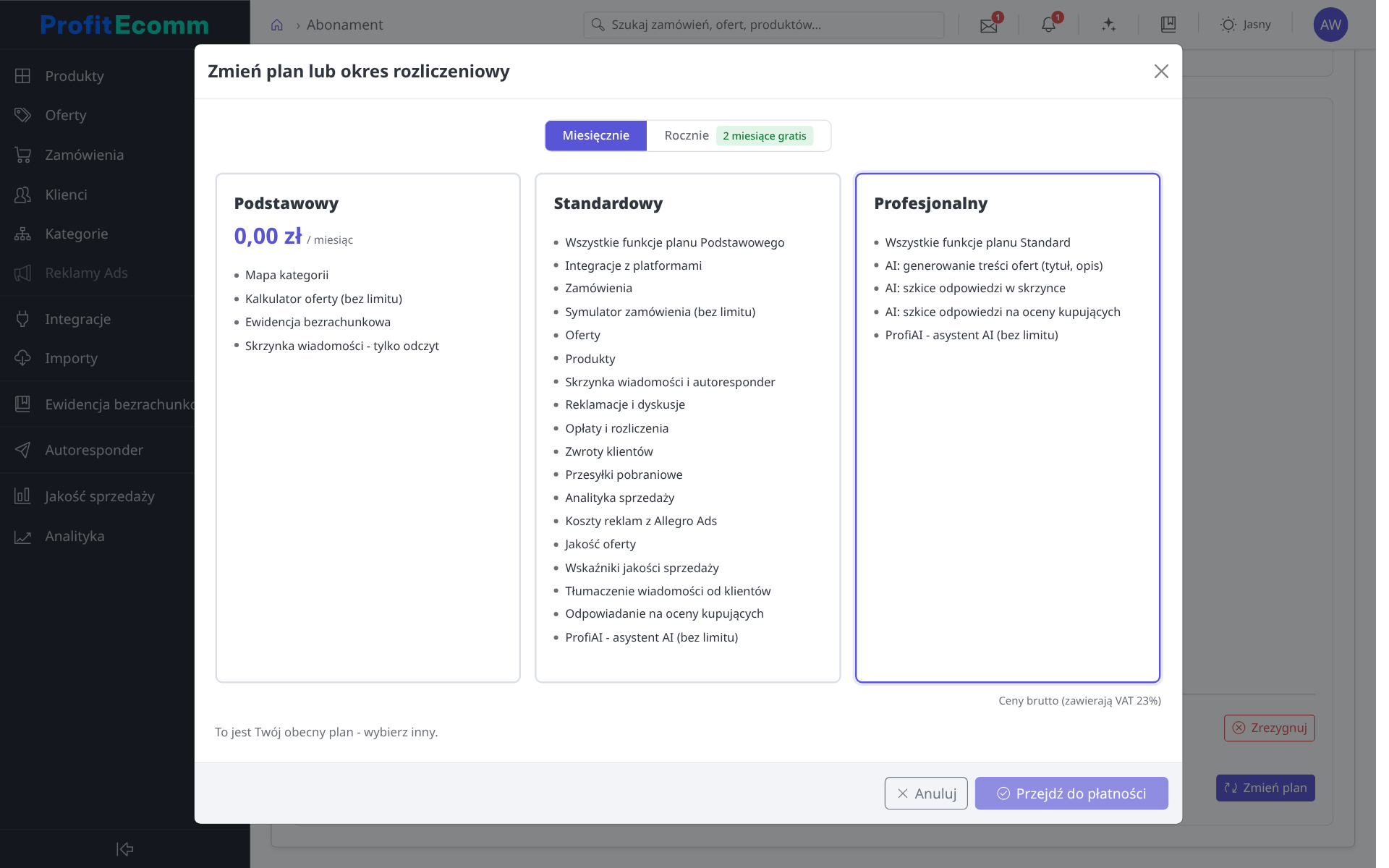Click the book icon in top bar
Viewport: 1389px width, 868px height.
1168,25
